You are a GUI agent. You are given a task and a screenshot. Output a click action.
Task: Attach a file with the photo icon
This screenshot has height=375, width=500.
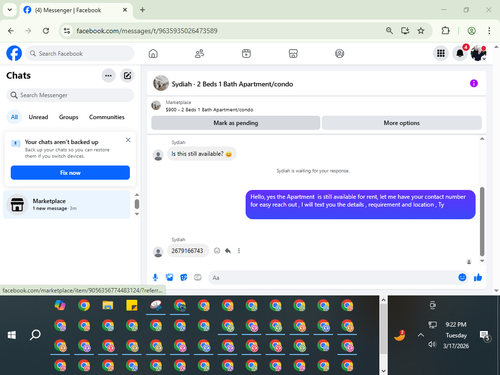pyautogui.click(x=170, y=277)
